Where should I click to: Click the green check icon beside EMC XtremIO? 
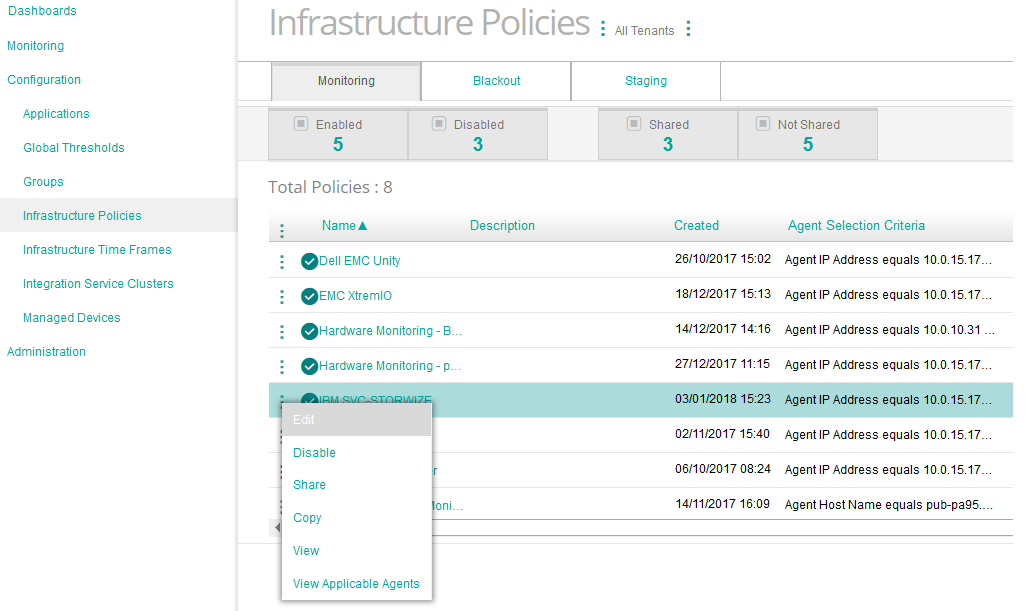pos(309,296)
